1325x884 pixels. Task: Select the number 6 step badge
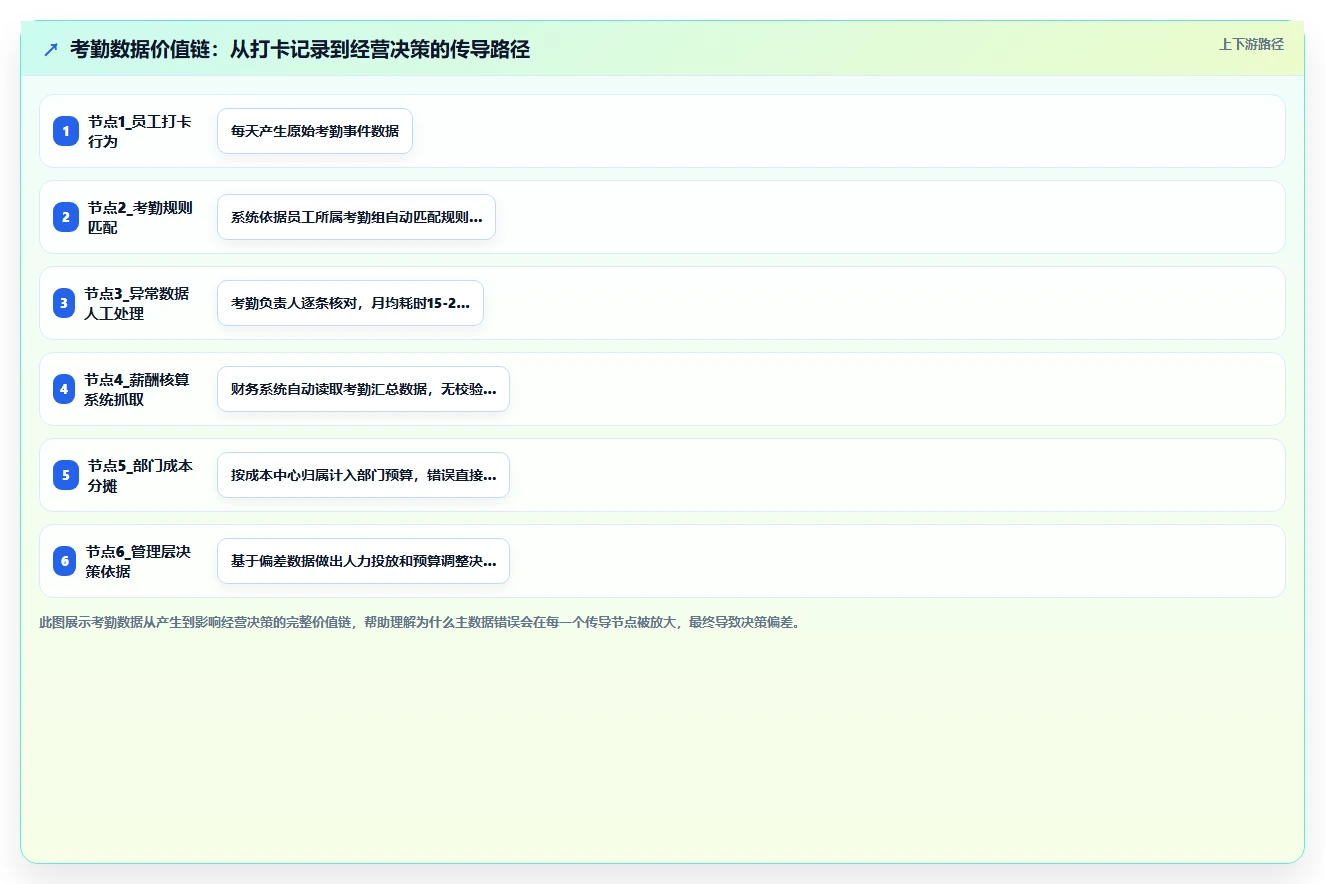(x=65, y=561)
